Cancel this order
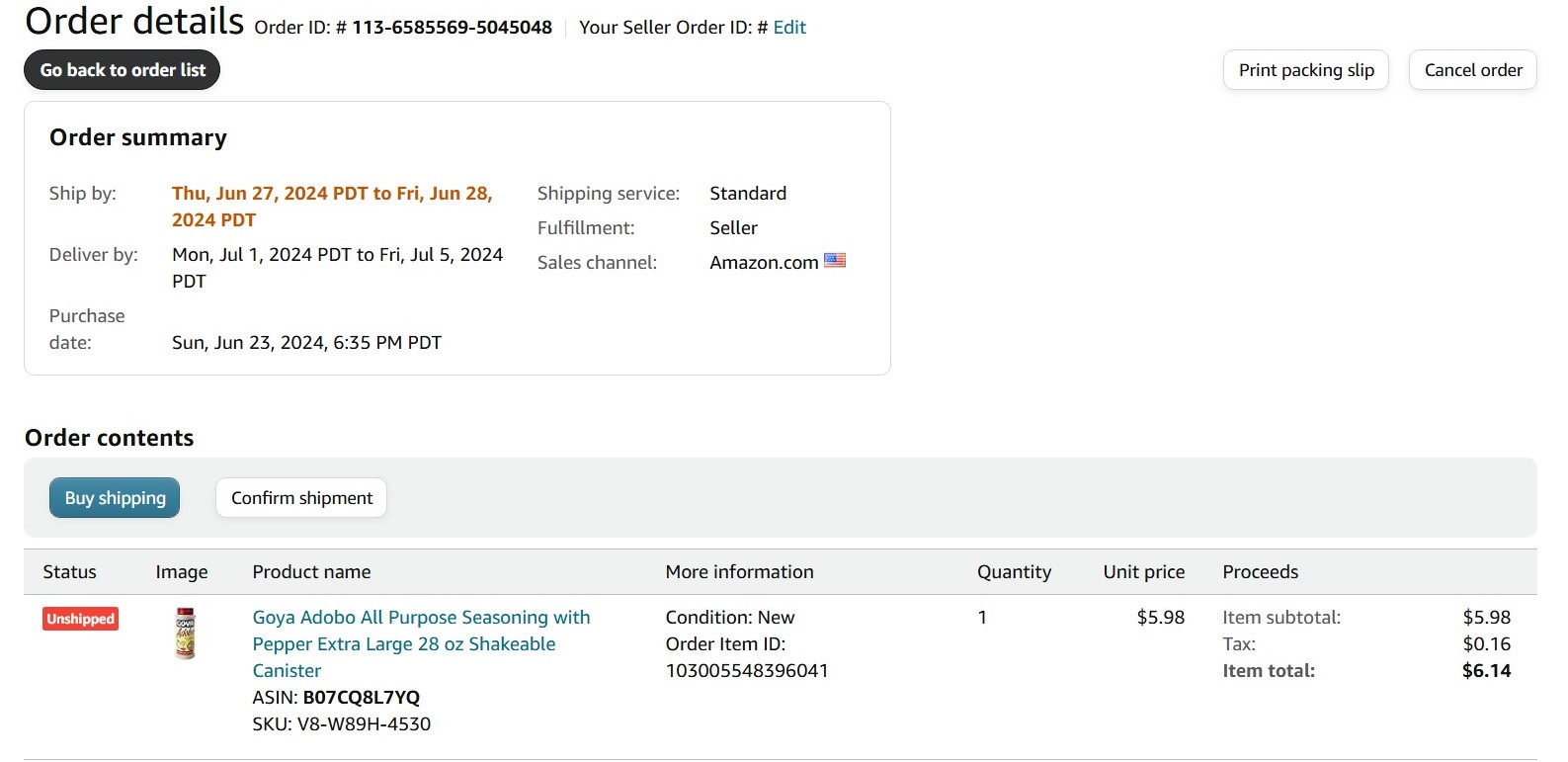 [1473, 70]
